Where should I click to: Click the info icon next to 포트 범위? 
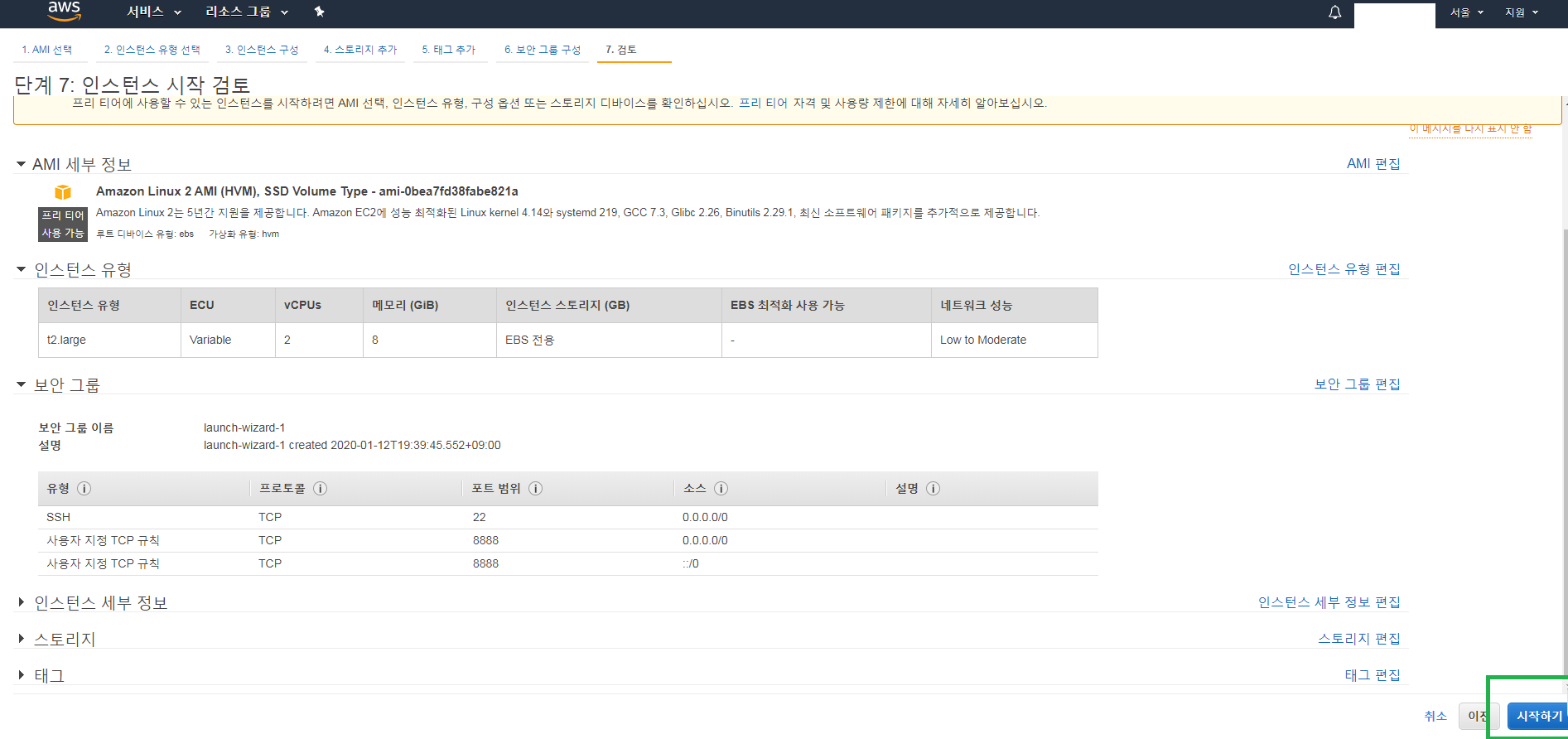(535, 488)
